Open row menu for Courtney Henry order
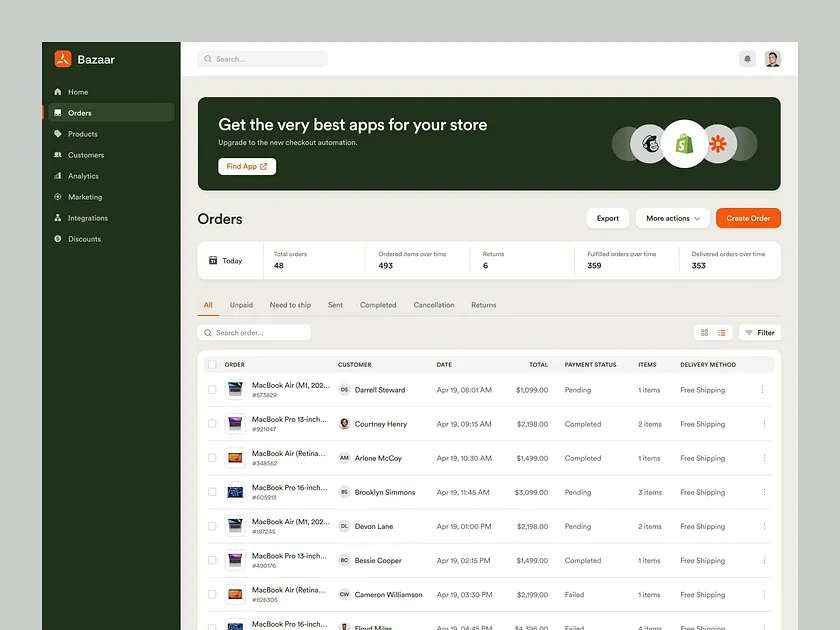Screen dimensions: 840x630 [x=764, y=424]
